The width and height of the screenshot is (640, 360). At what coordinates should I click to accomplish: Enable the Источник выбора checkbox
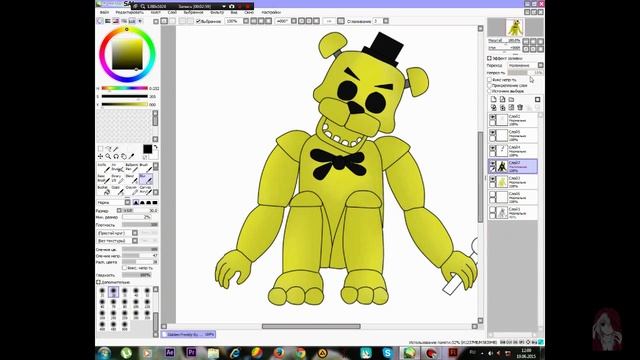(x=489, y=91)
